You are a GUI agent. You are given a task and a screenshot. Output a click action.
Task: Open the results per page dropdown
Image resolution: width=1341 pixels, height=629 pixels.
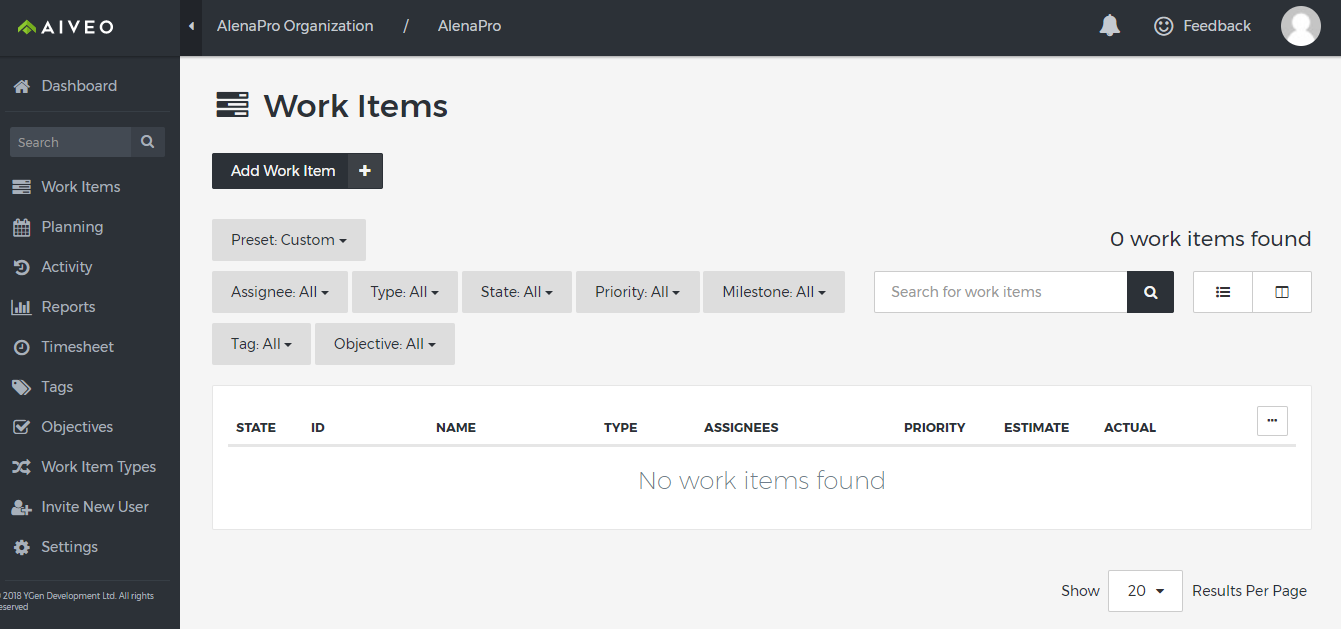1145,591
